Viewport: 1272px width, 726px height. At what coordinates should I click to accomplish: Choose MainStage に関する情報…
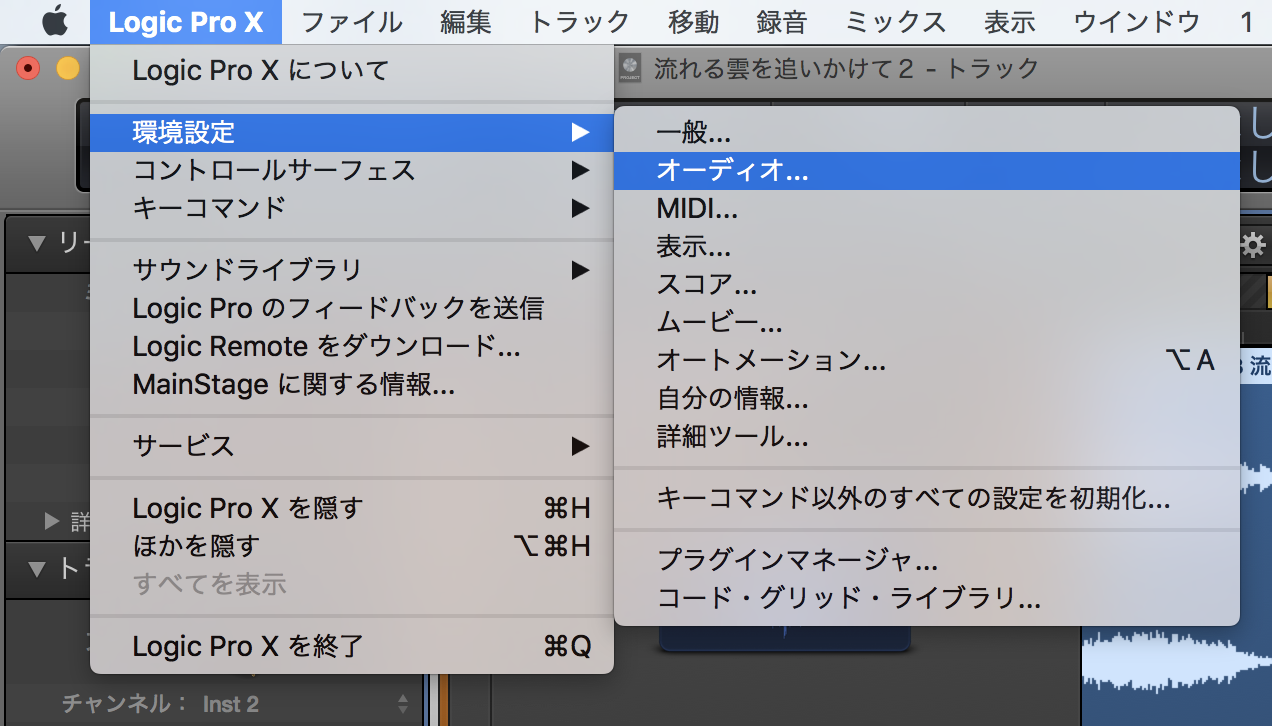point(351,384)
